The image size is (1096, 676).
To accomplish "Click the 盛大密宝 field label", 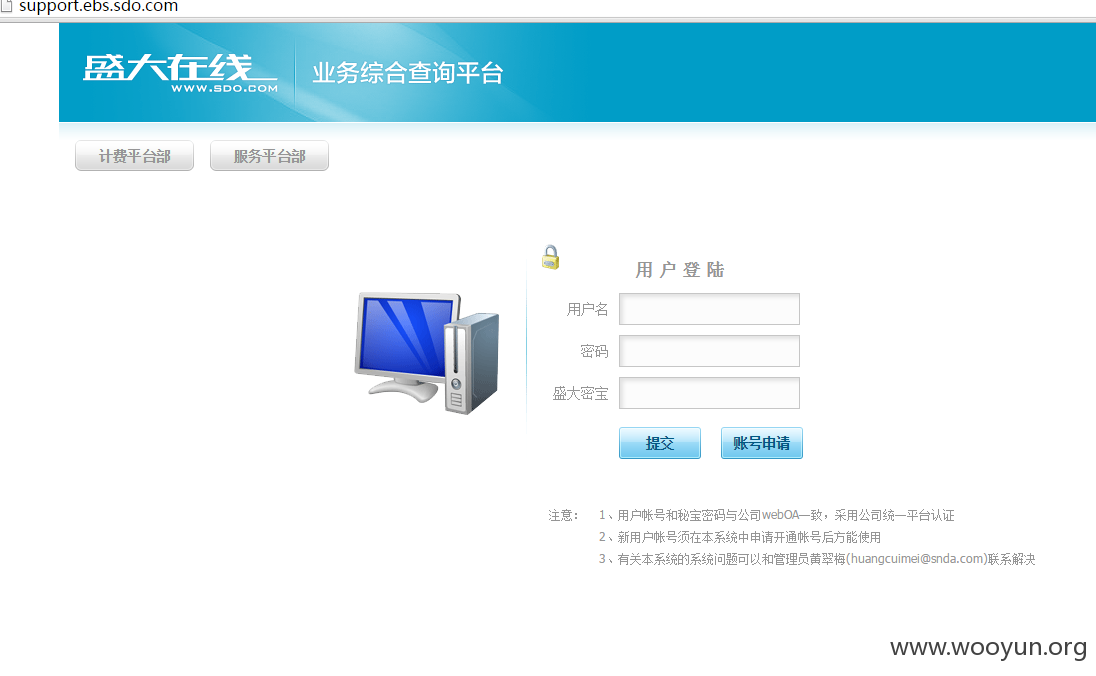I will pos(580,394).
